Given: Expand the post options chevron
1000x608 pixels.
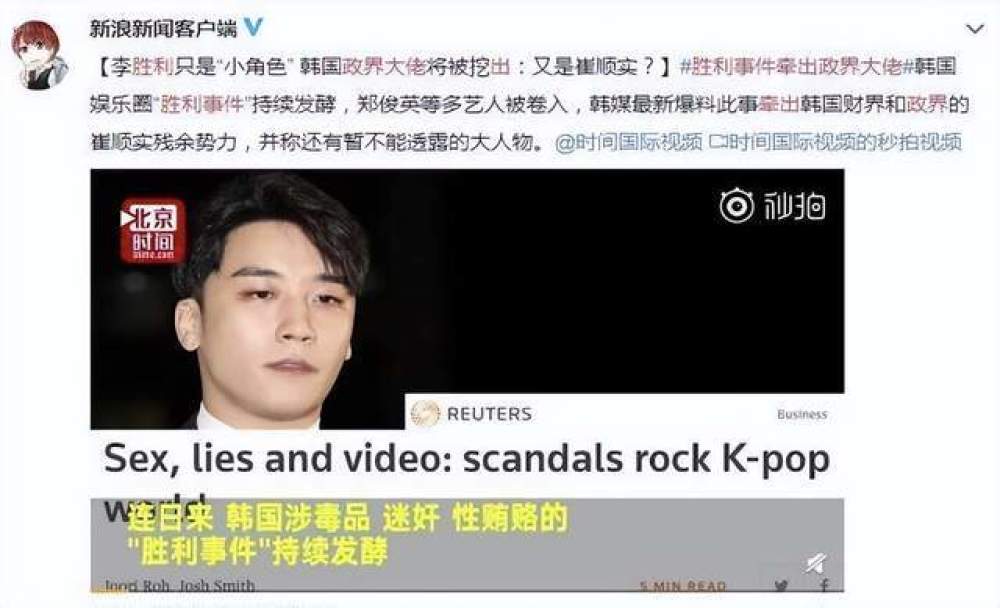Looking at the screenshot, I should pos(974,29).
